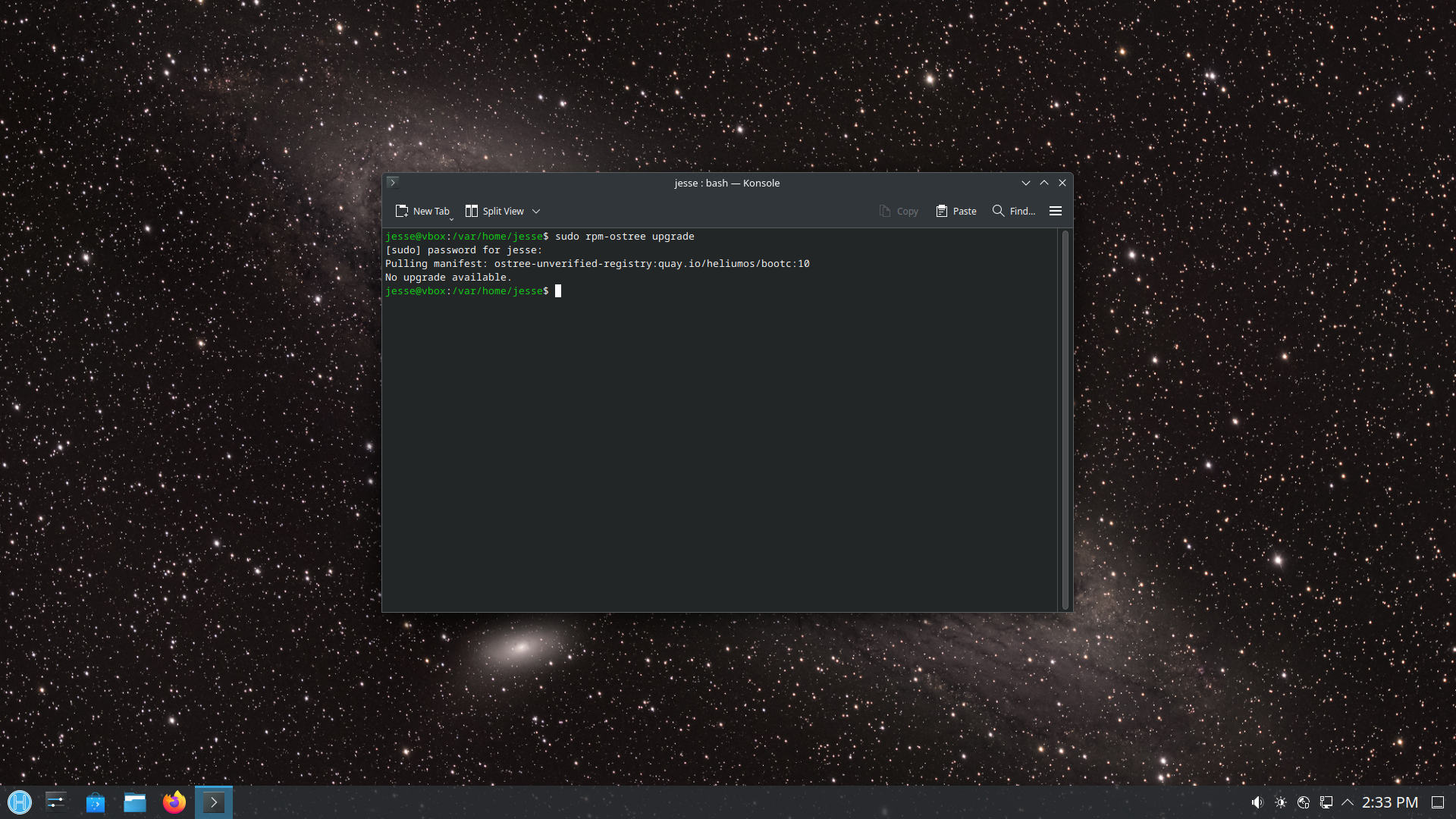Click the terminal prompt input area
Screen dimensions: 1456x819
(x=558, y=291)
